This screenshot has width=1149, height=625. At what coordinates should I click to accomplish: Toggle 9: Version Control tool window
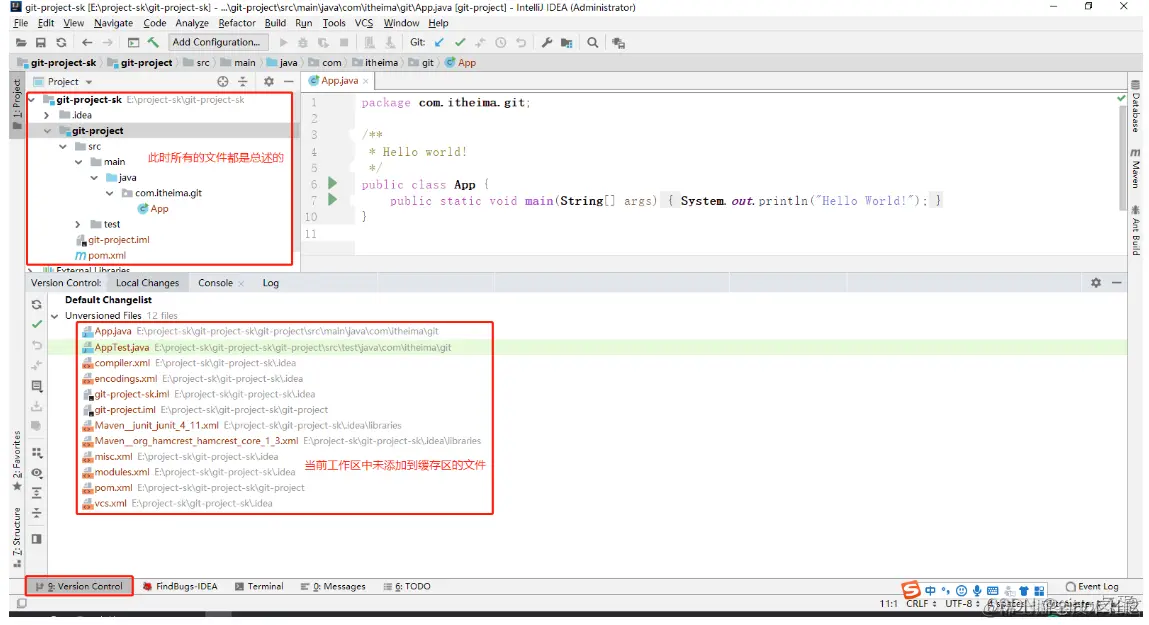click(79, 586)
